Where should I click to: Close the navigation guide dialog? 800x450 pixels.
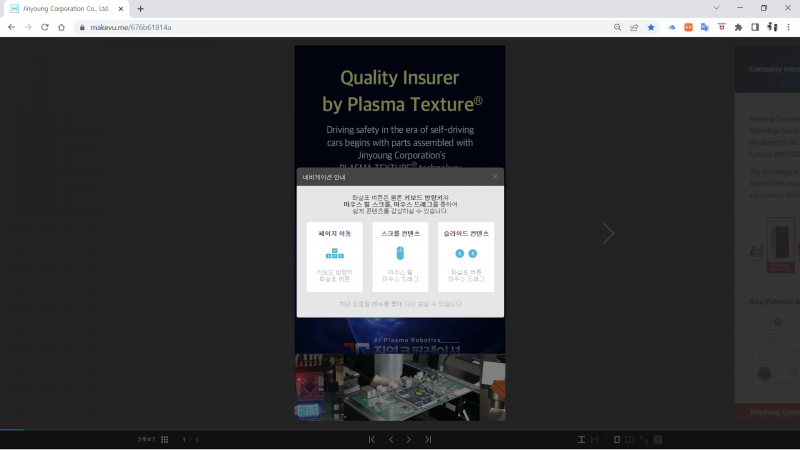coord(495,177)
